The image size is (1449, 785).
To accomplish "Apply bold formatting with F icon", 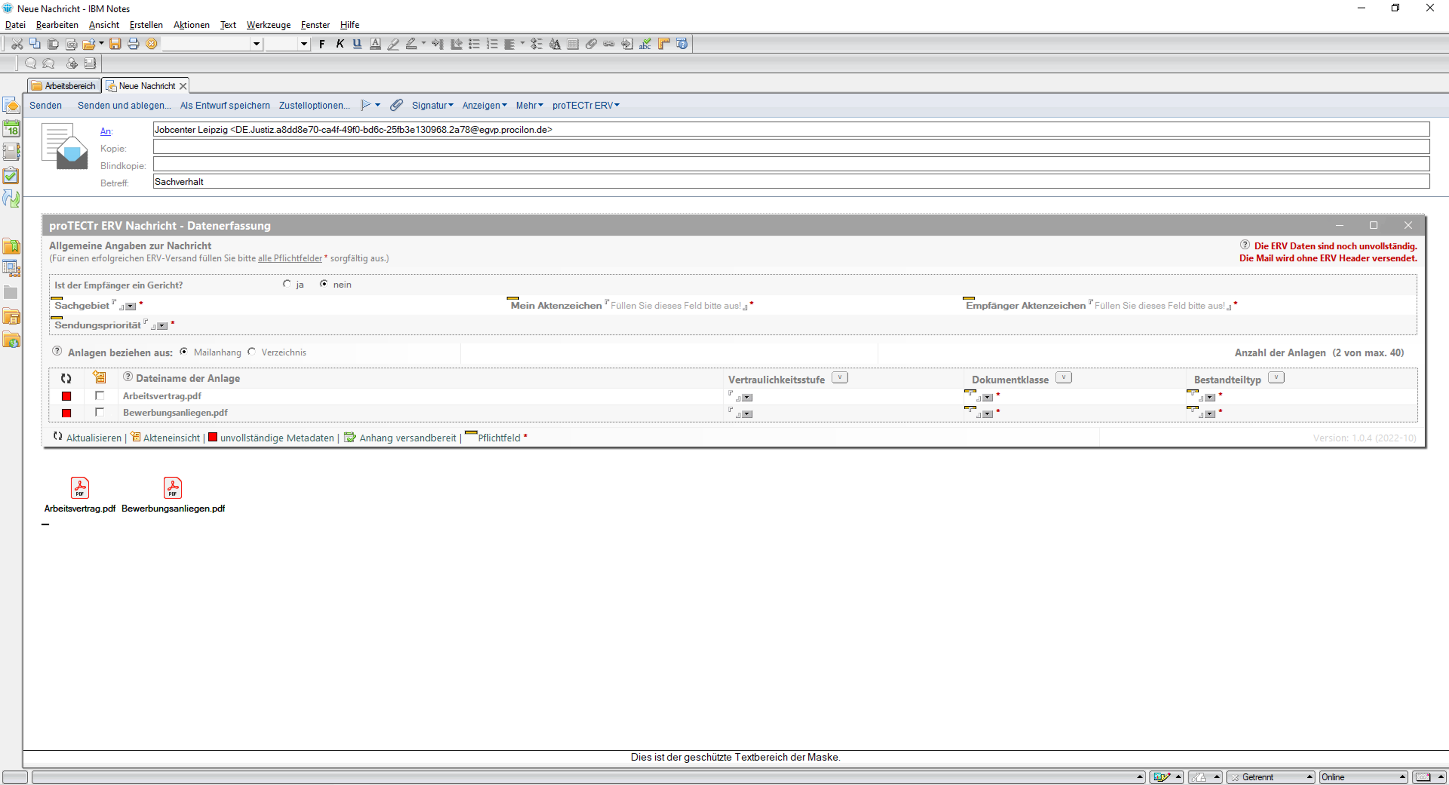I will (322, 44).
